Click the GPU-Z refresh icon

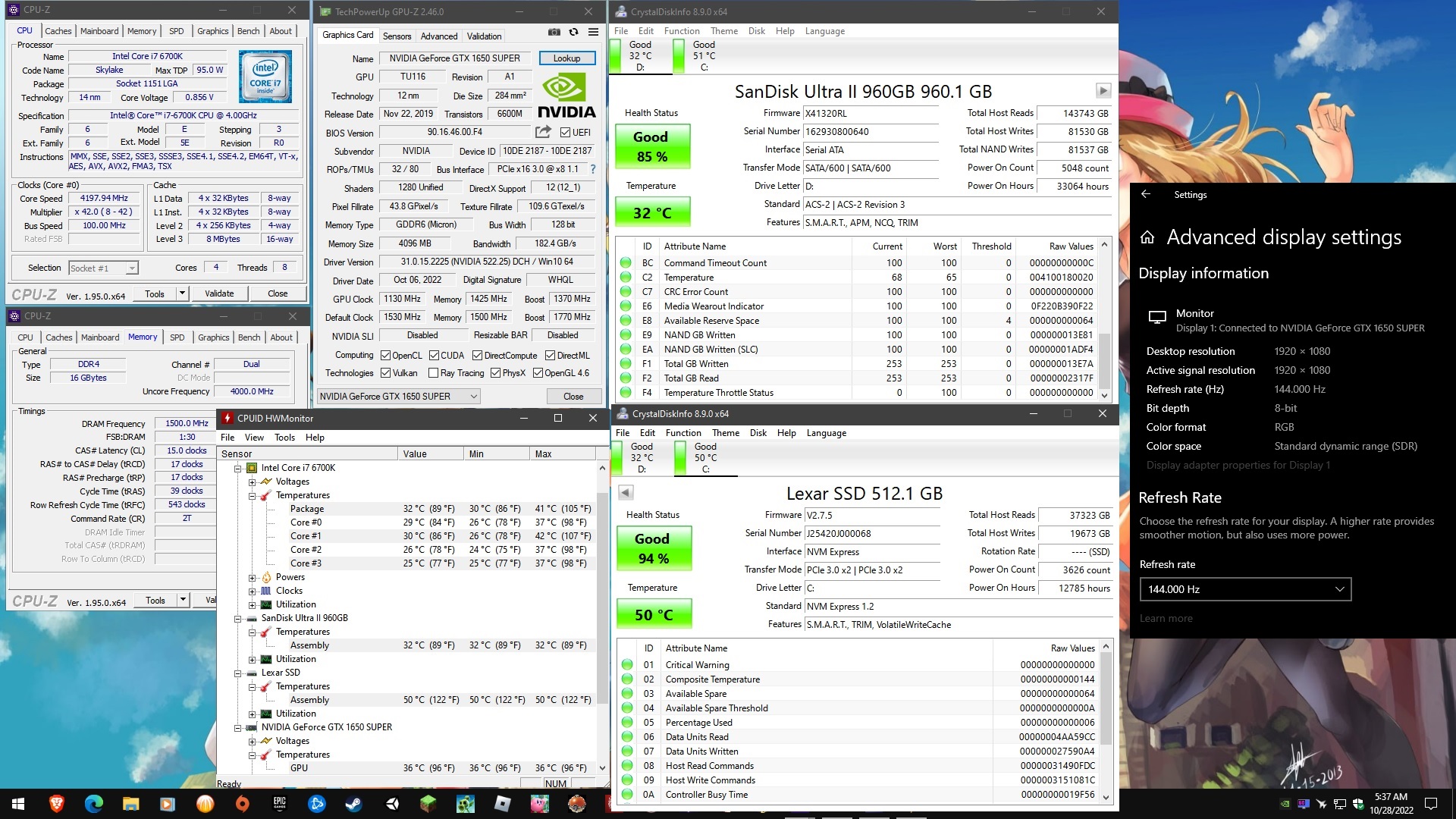tap(574, 33)
